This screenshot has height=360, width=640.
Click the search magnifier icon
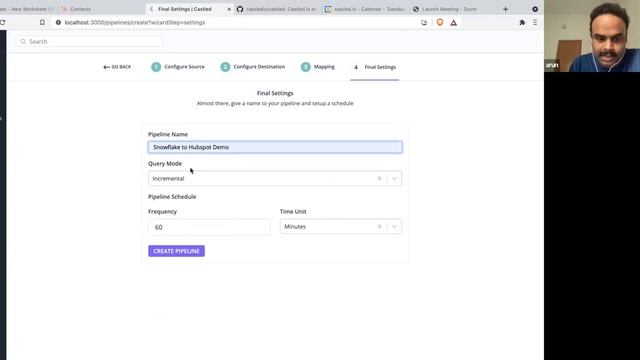[23, 42]
